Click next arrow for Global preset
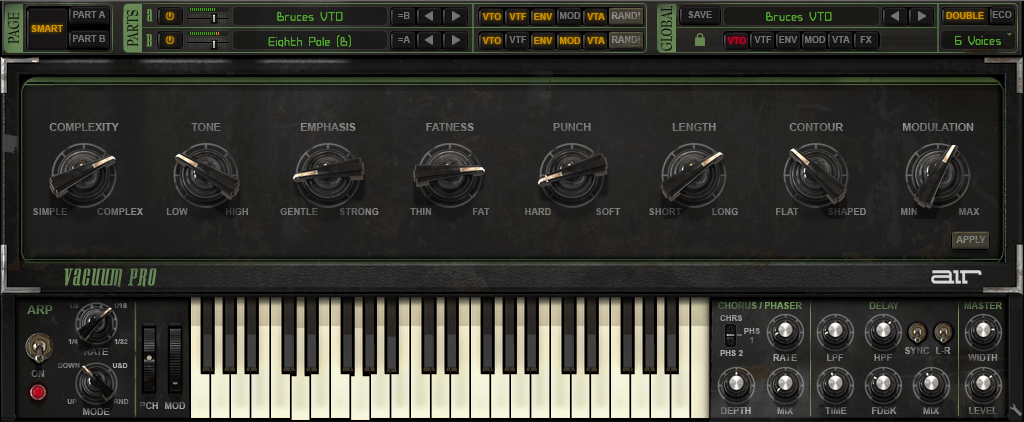Viewport: 1024px width, 422px height. [x=921, y=16]
